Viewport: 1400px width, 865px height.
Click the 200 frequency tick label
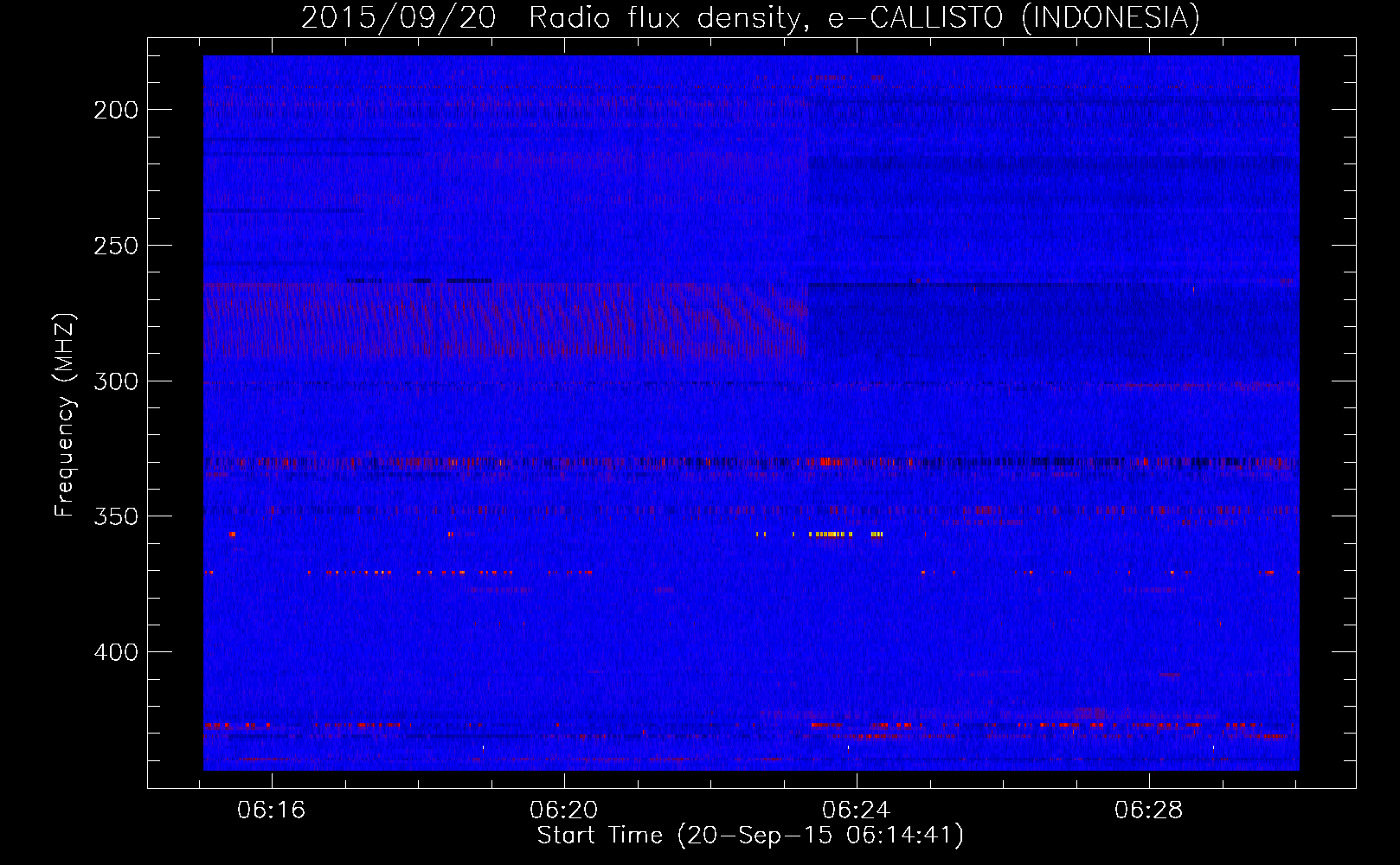116,110
